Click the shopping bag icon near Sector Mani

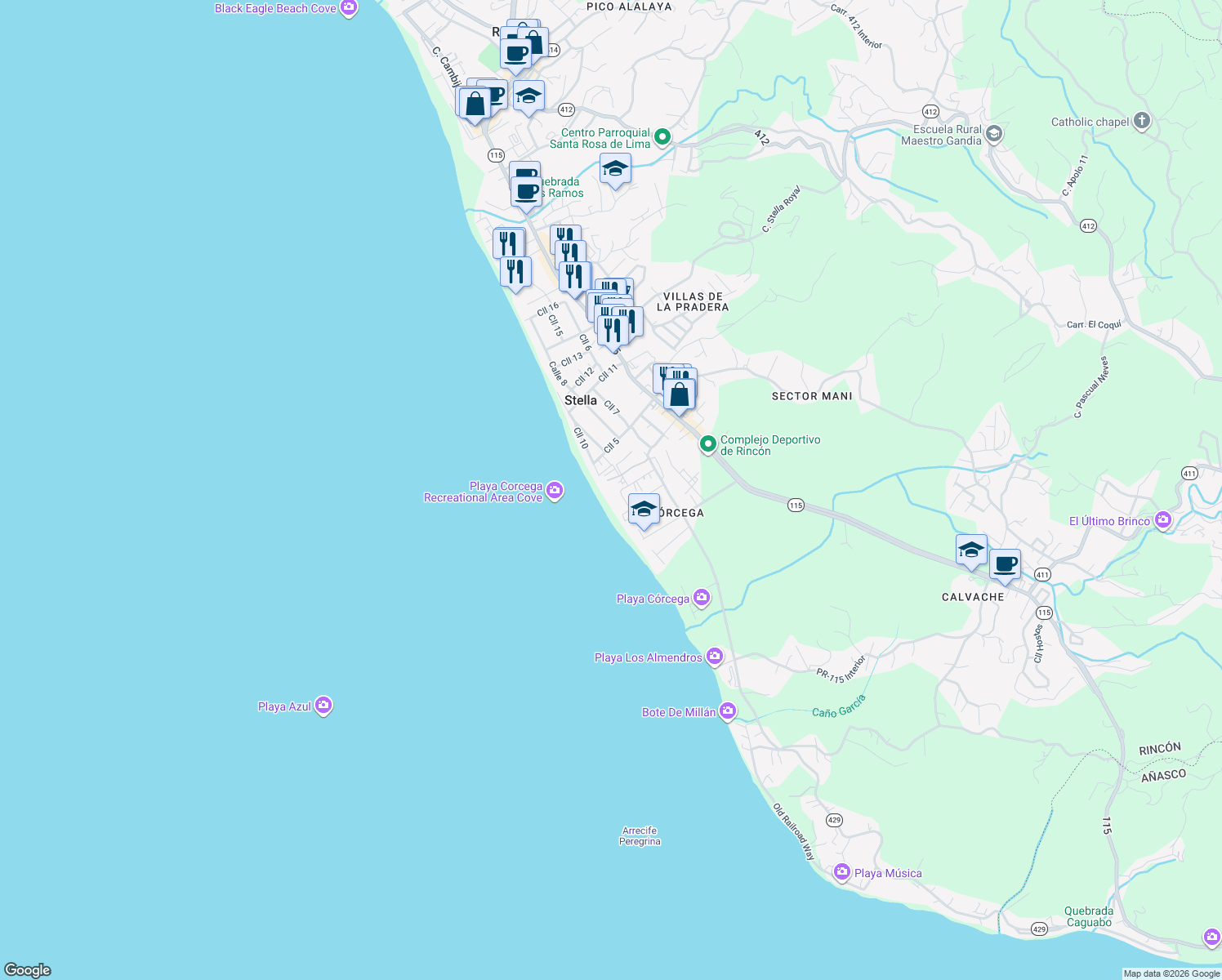point(680,394)
